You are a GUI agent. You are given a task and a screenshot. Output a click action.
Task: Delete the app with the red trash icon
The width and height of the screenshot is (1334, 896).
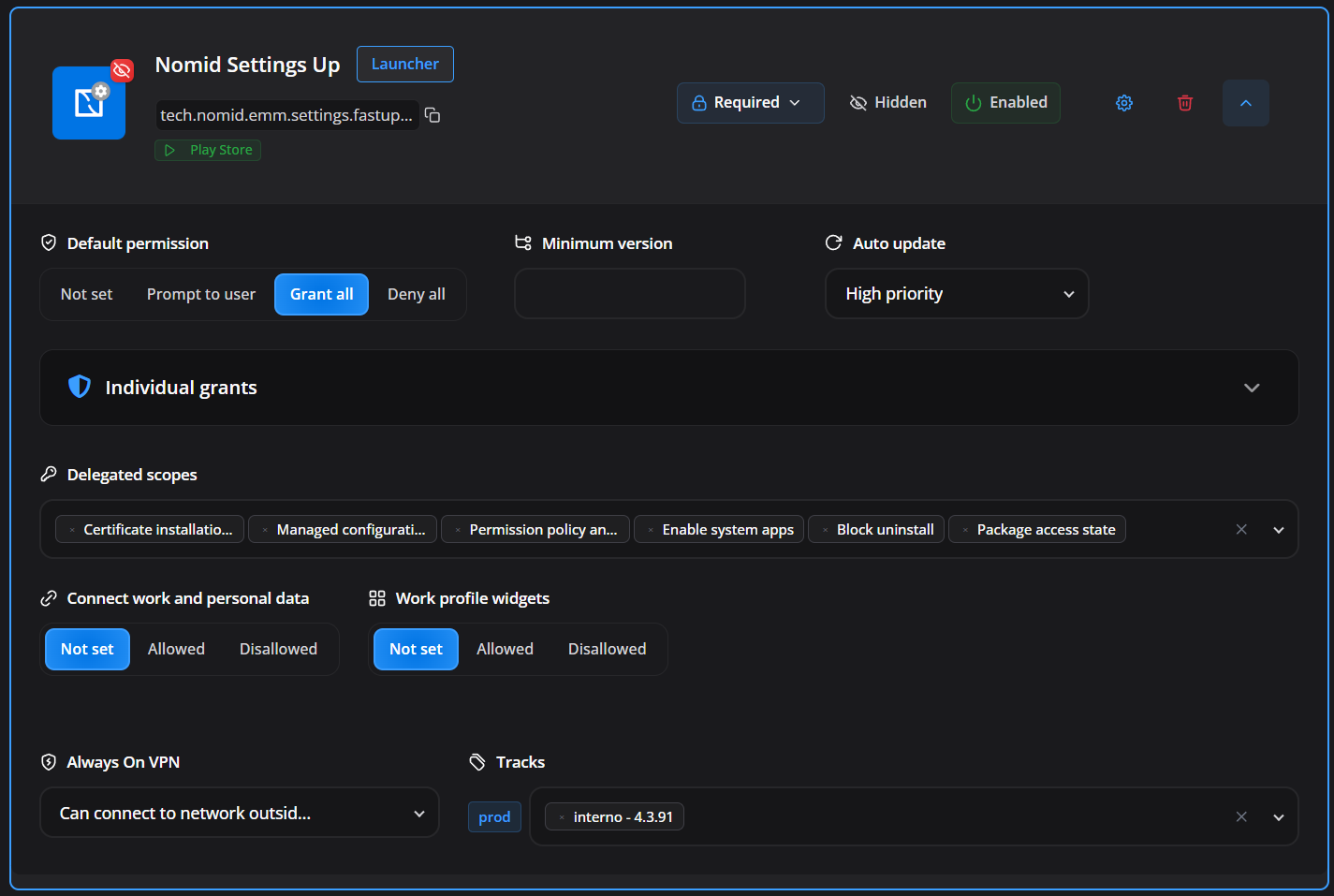[1185, 103]
